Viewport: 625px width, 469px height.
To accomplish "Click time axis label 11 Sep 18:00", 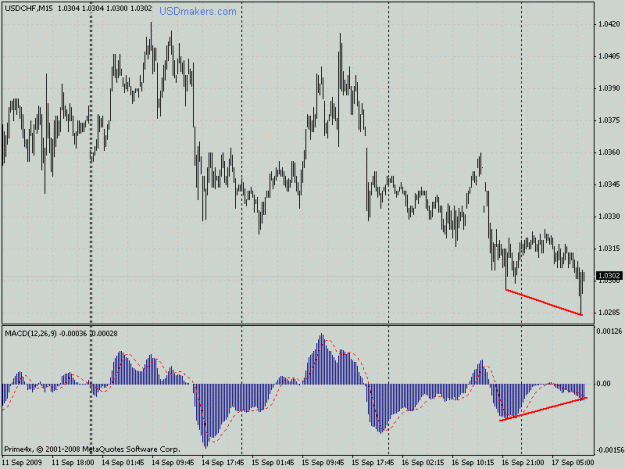I will 73,463.
